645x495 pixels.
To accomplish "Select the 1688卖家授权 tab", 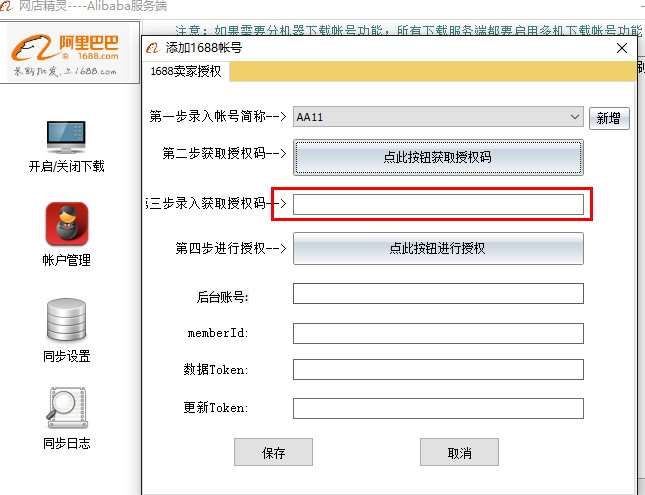I will pyautogui.click(x=186, y=71).
